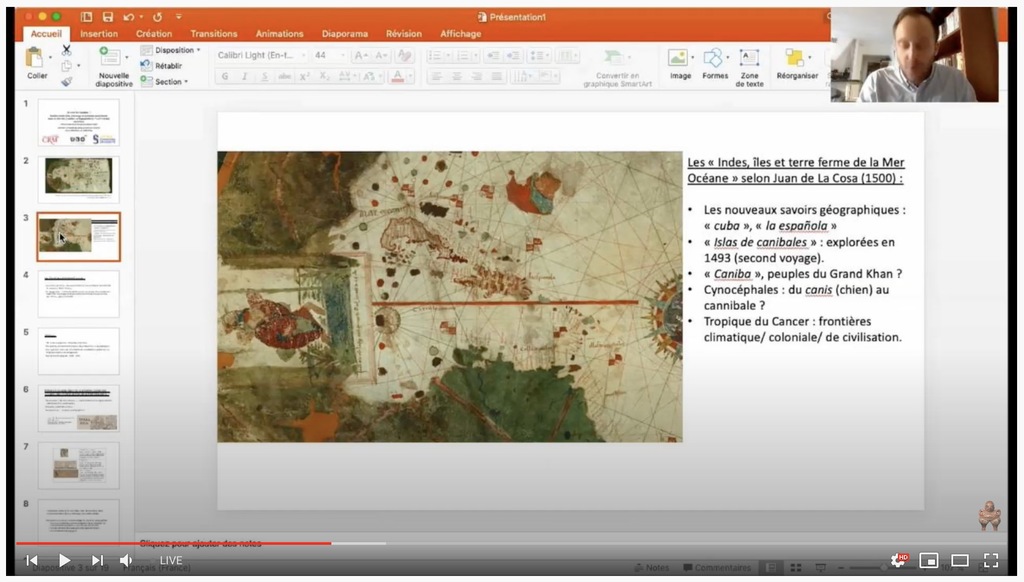Click the red font color A swatch
Screen dimensions: 1024x582
coord(398,76)
